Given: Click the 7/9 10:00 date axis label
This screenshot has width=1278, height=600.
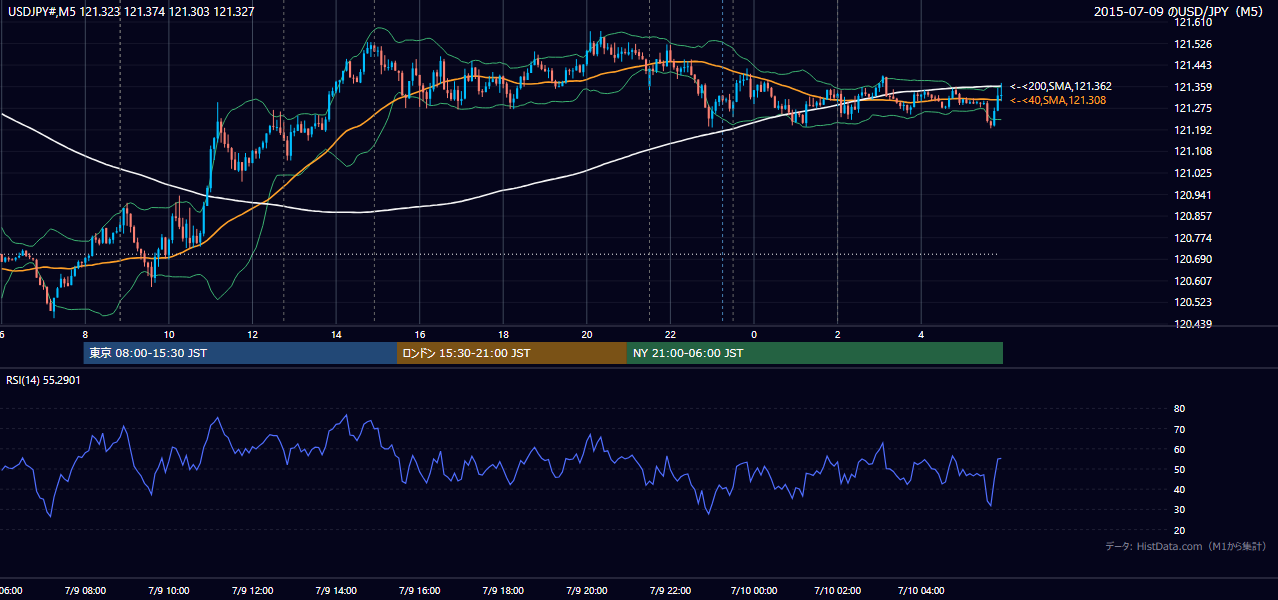Looking at the screenshot, I should coord(169,591).
